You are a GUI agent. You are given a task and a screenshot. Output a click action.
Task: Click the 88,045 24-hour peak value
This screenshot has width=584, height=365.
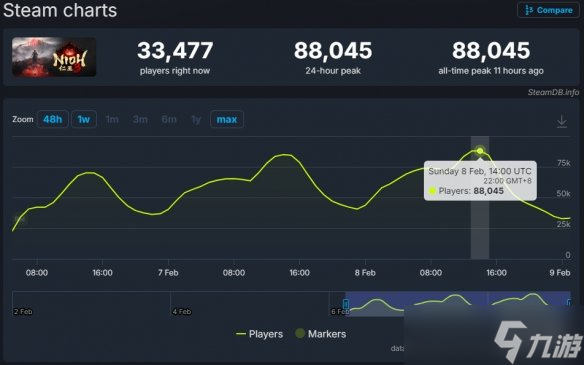pos(333,50)
